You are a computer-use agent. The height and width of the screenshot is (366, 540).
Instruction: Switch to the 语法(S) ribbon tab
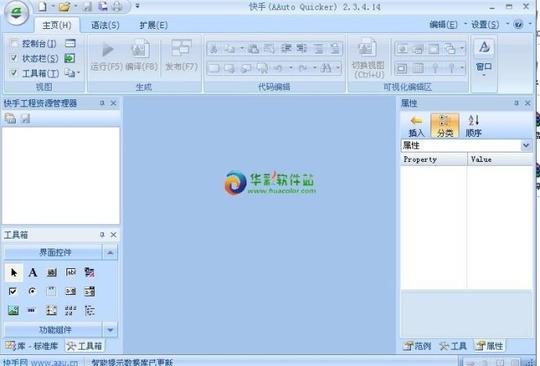point(105,25)
